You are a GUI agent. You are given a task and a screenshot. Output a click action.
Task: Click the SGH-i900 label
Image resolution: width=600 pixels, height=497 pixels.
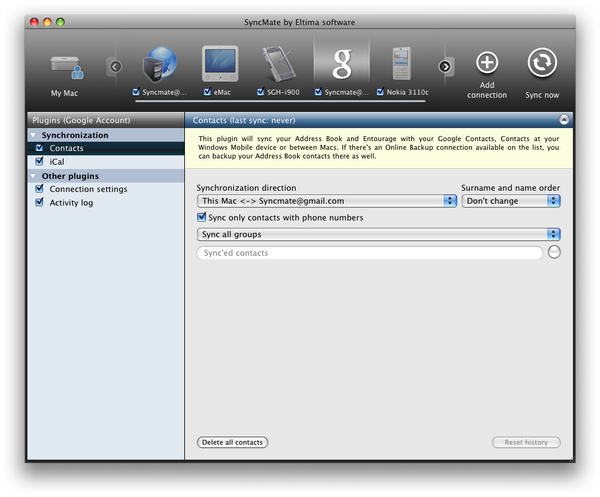(283, 92)
